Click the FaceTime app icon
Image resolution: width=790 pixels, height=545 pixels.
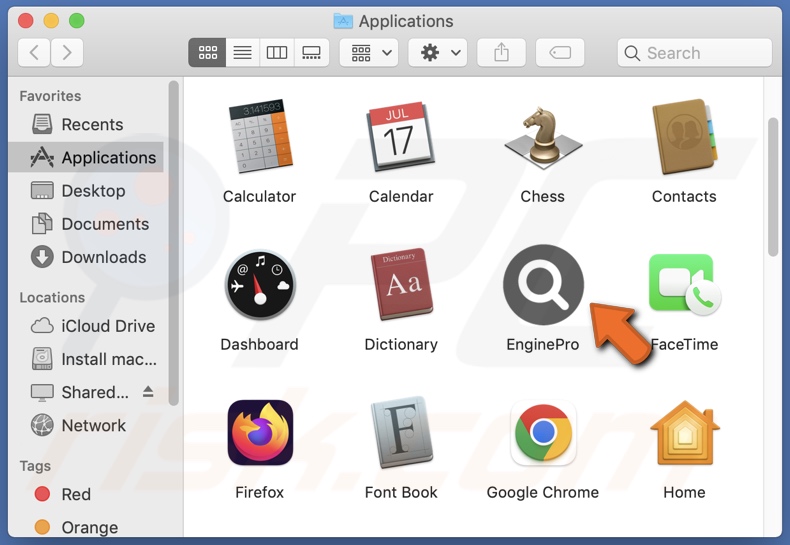pyautogui.click(x=684, y=285)
